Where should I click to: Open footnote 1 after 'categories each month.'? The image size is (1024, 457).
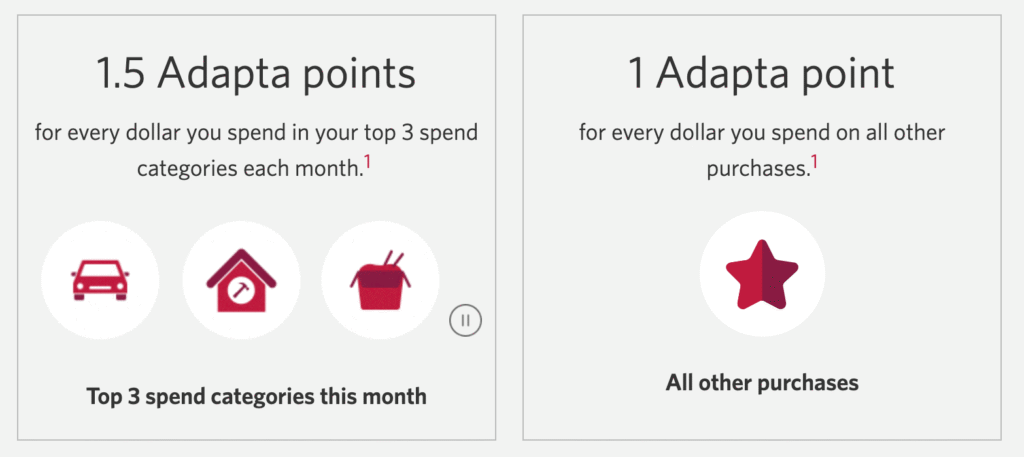coord(367,161)
